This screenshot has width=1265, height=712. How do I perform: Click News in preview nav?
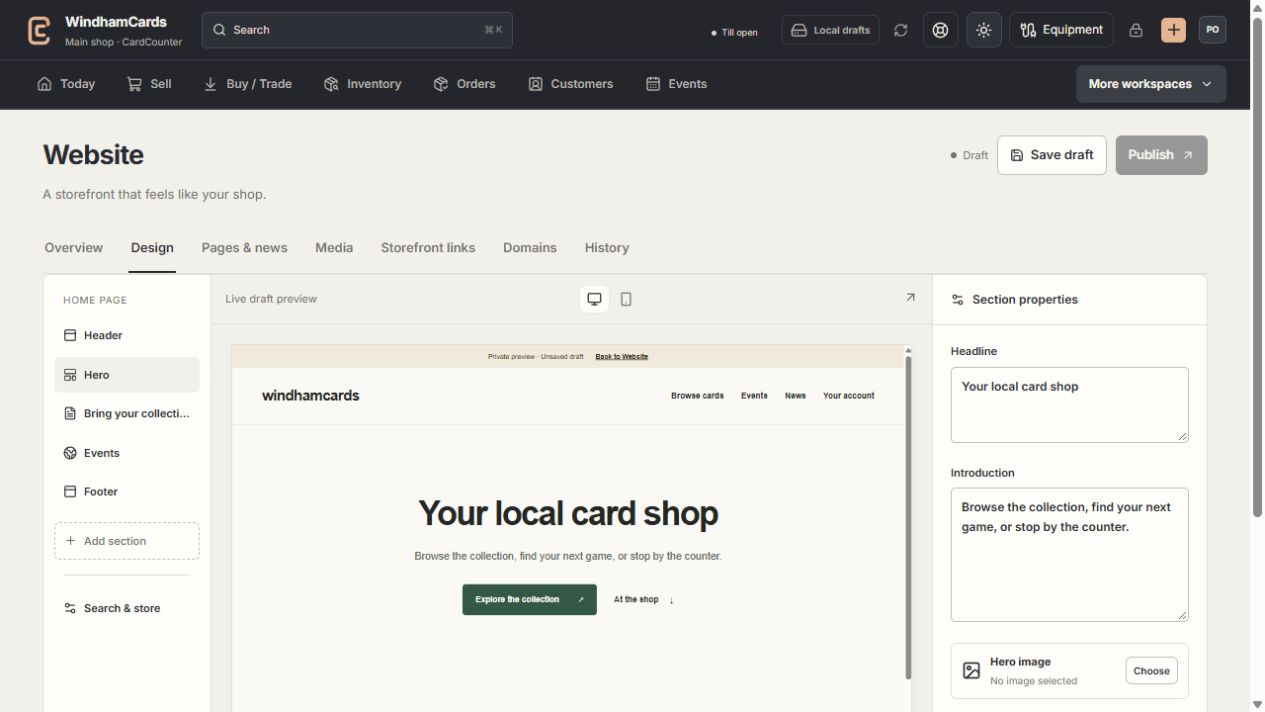795,396
